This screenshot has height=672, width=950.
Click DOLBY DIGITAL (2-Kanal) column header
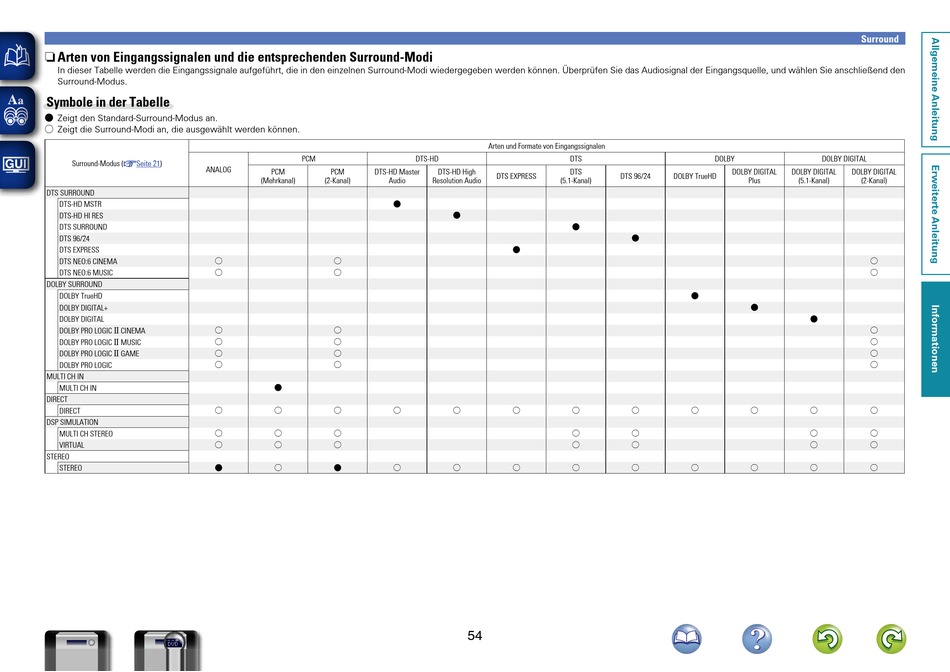(874, 176)
